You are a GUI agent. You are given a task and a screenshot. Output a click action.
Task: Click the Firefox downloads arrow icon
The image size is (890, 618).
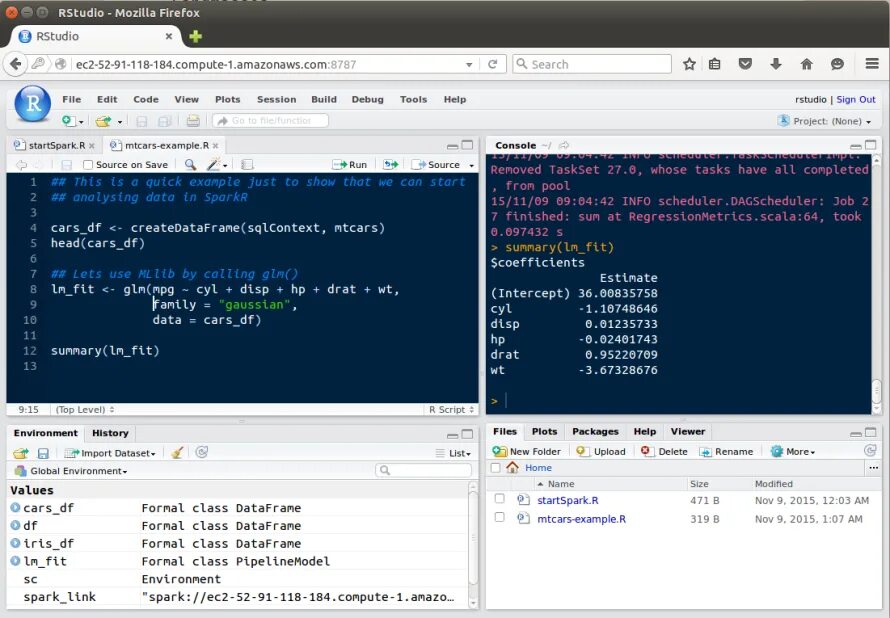click(x=776, y=64)
